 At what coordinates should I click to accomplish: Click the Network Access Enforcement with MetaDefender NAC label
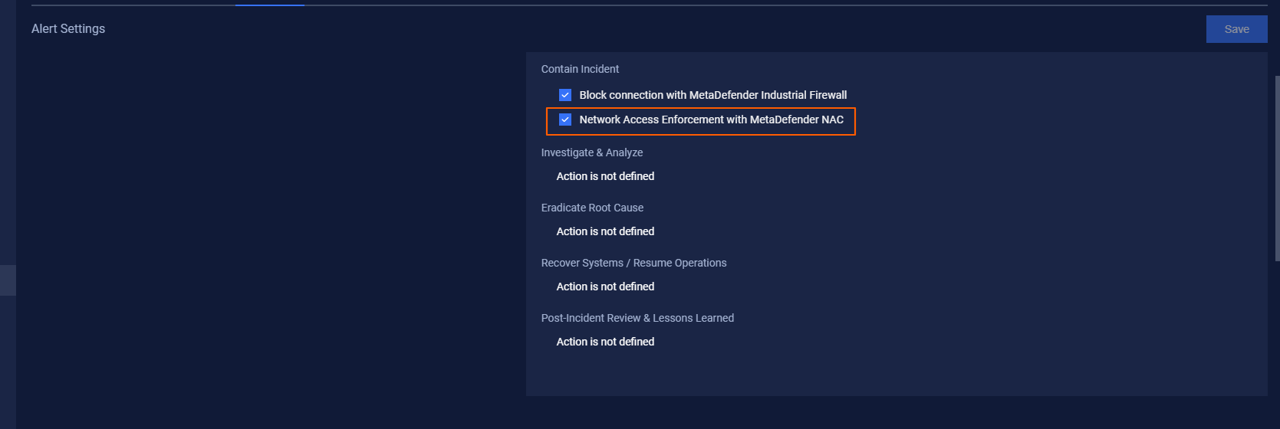[711, 120]
